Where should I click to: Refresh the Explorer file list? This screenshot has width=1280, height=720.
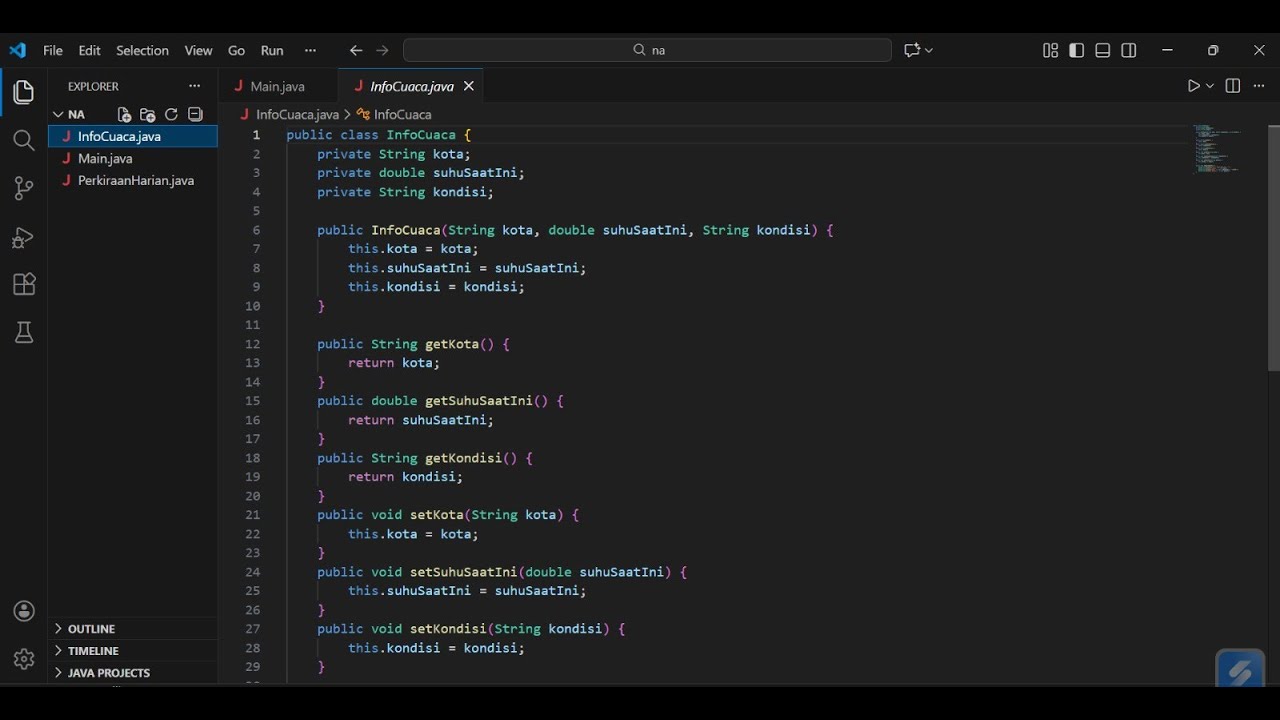coord(171,114)
